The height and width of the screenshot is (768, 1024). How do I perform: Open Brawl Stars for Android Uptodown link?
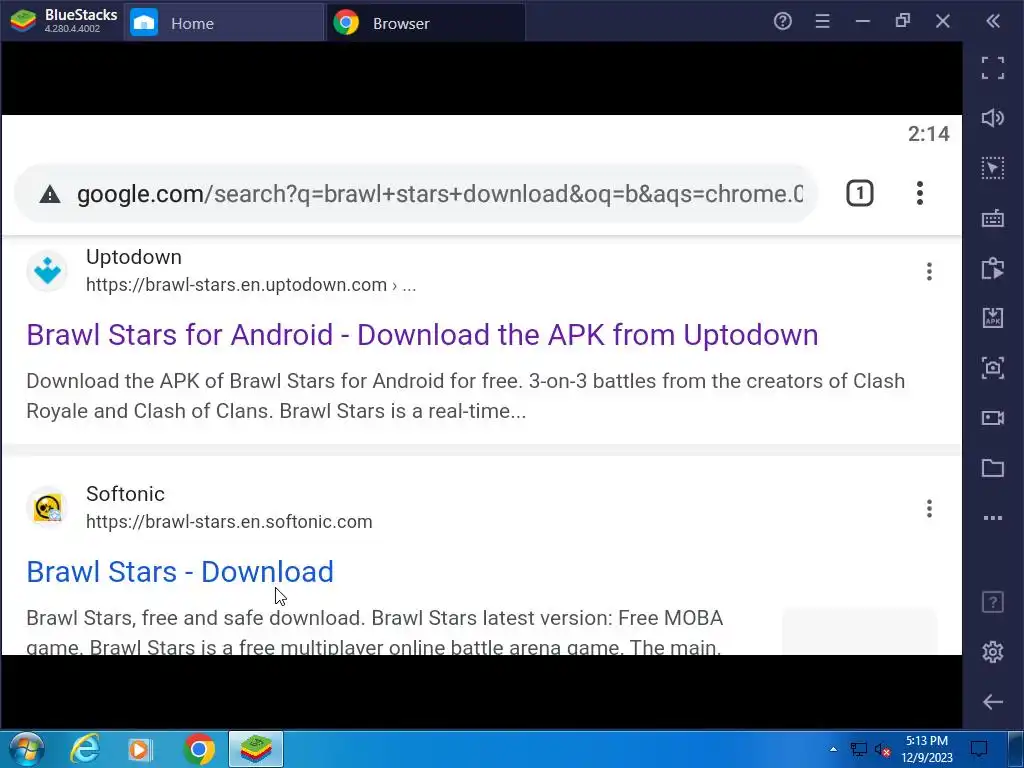pyautogui.click(x=422, y=335)
